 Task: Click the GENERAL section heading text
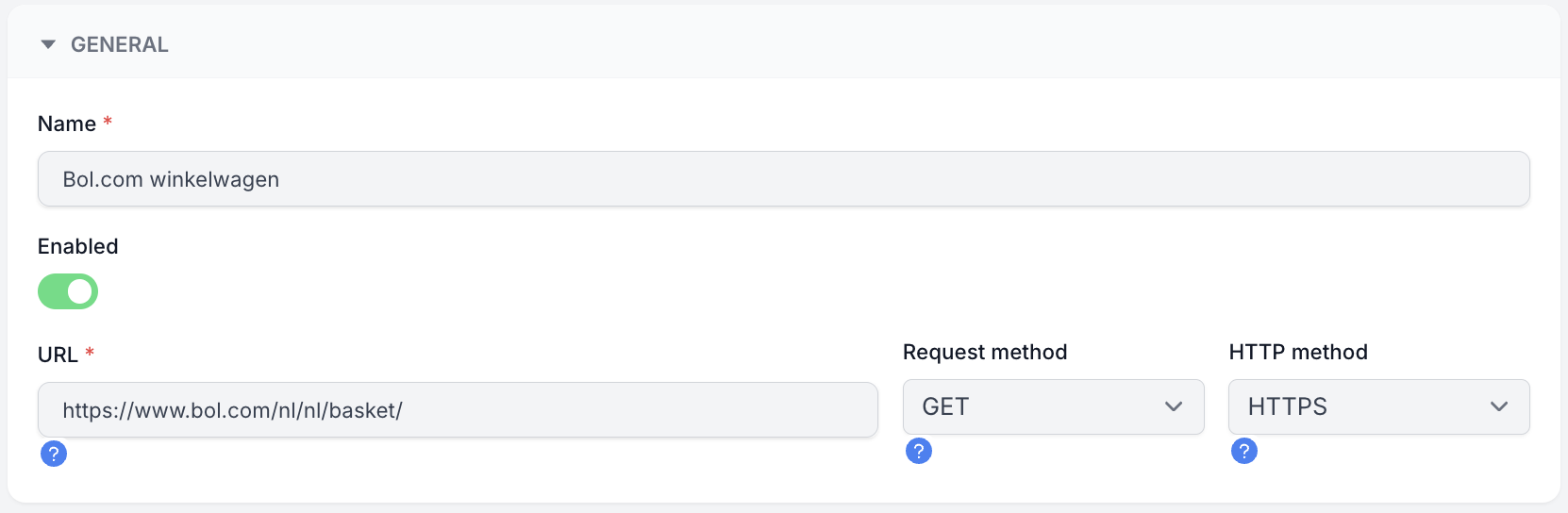click(x=120, y=44)
